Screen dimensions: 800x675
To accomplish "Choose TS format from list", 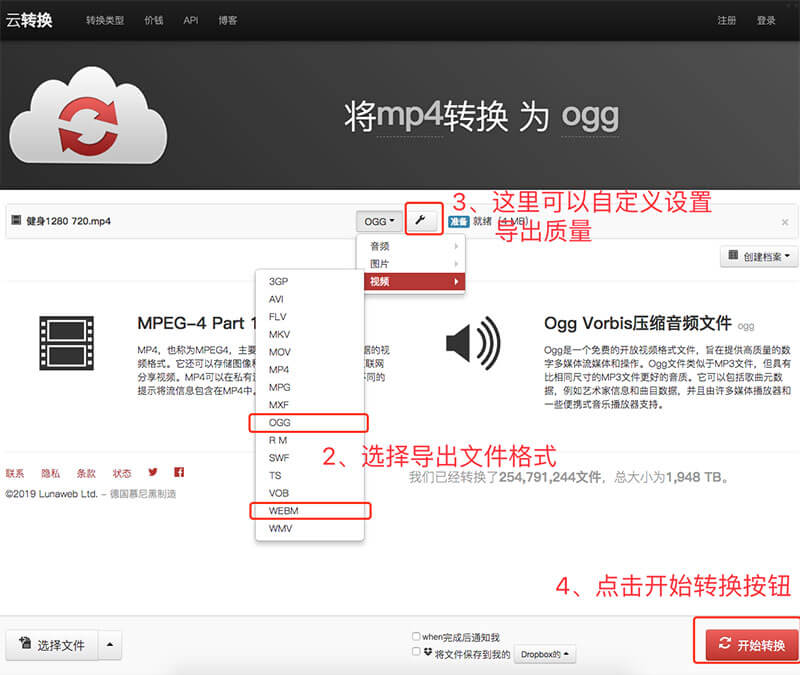I will pos(310,476).
